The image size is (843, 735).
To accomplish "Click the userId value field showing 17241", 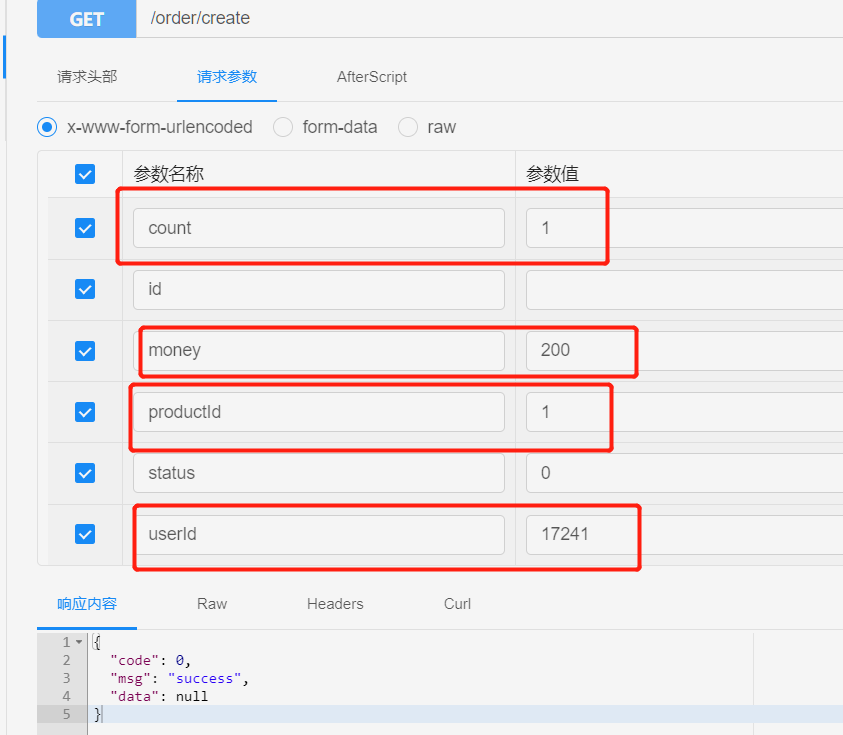I will 684,534.
